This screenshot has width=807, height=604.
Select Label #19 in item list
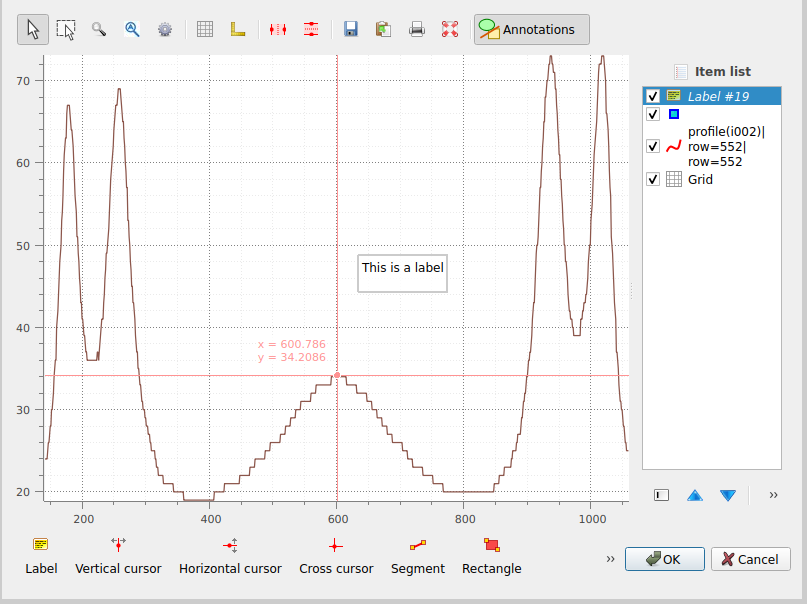click(x=712, y=96)
